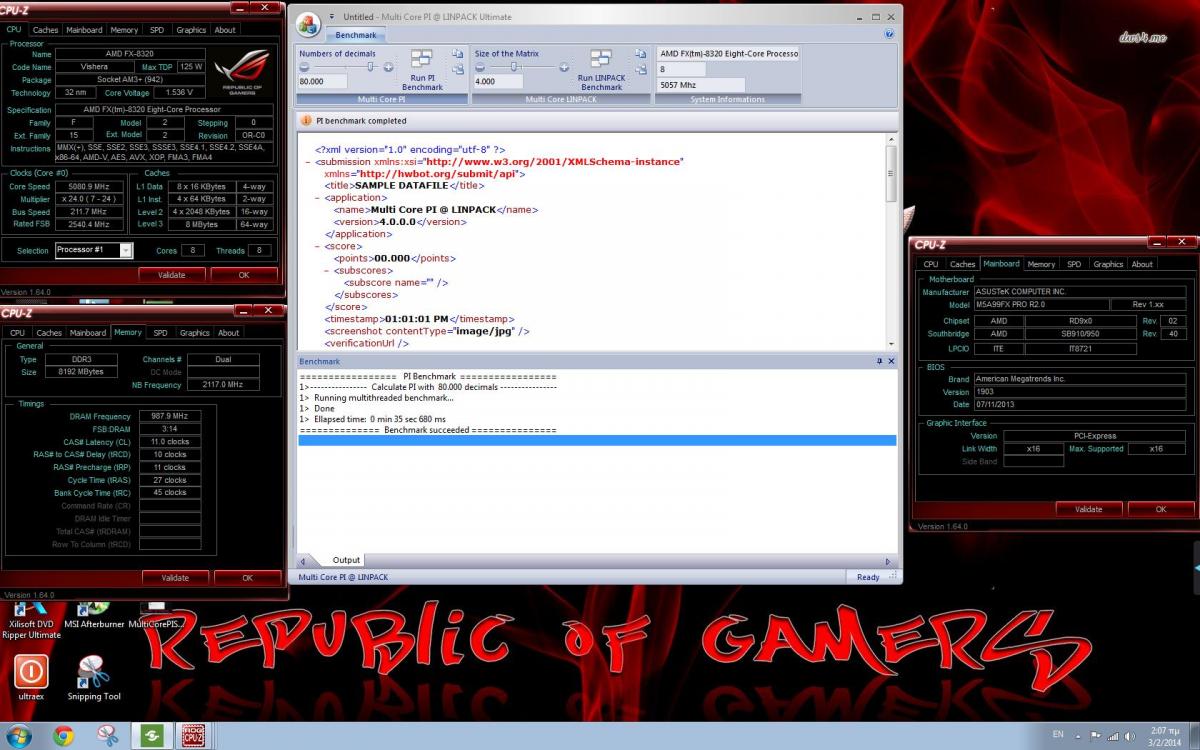1200x750 pixels.
Task: Open SPD tab in CPU-Z memory window
Action: (x=160, y=333)
